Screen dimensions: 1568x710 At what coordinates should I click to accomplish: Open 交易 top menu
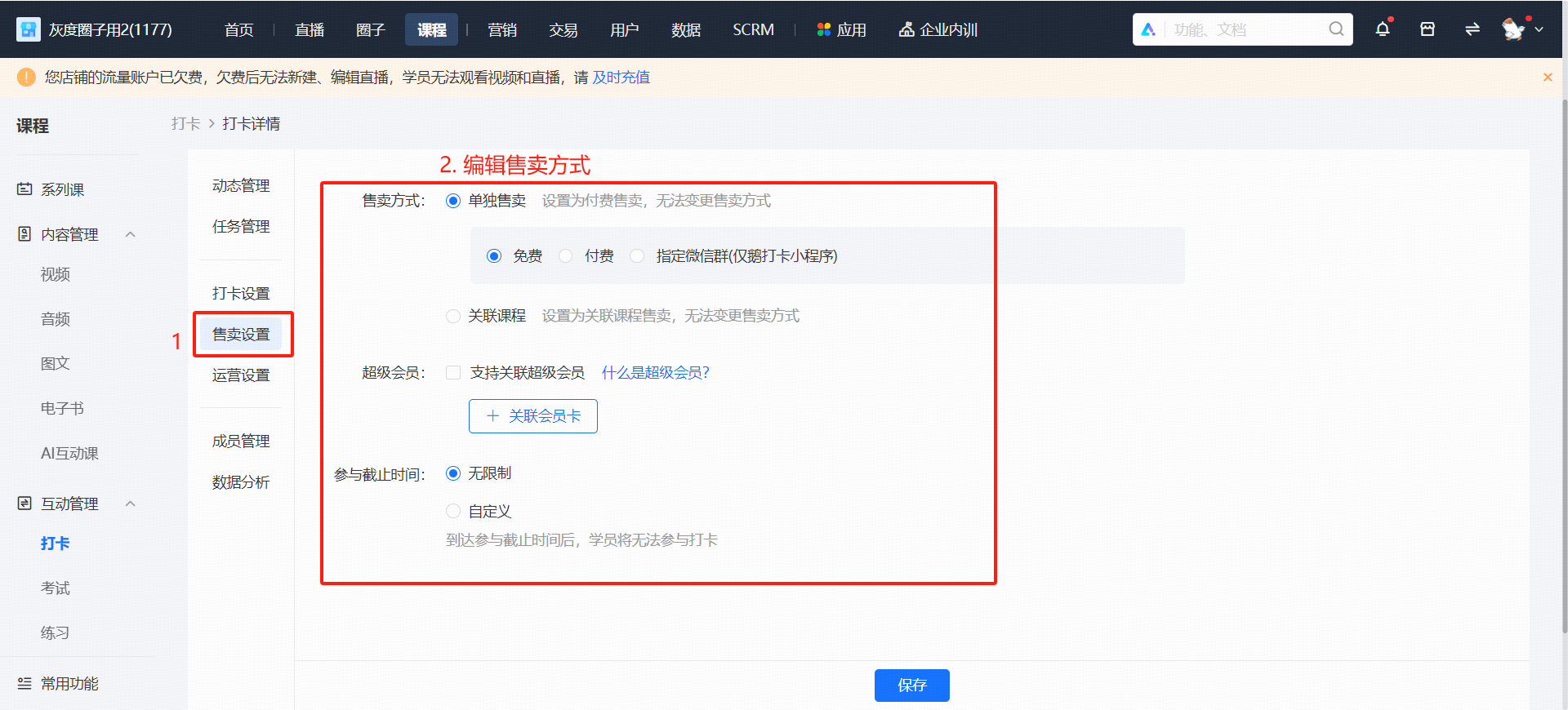point(563,30)
